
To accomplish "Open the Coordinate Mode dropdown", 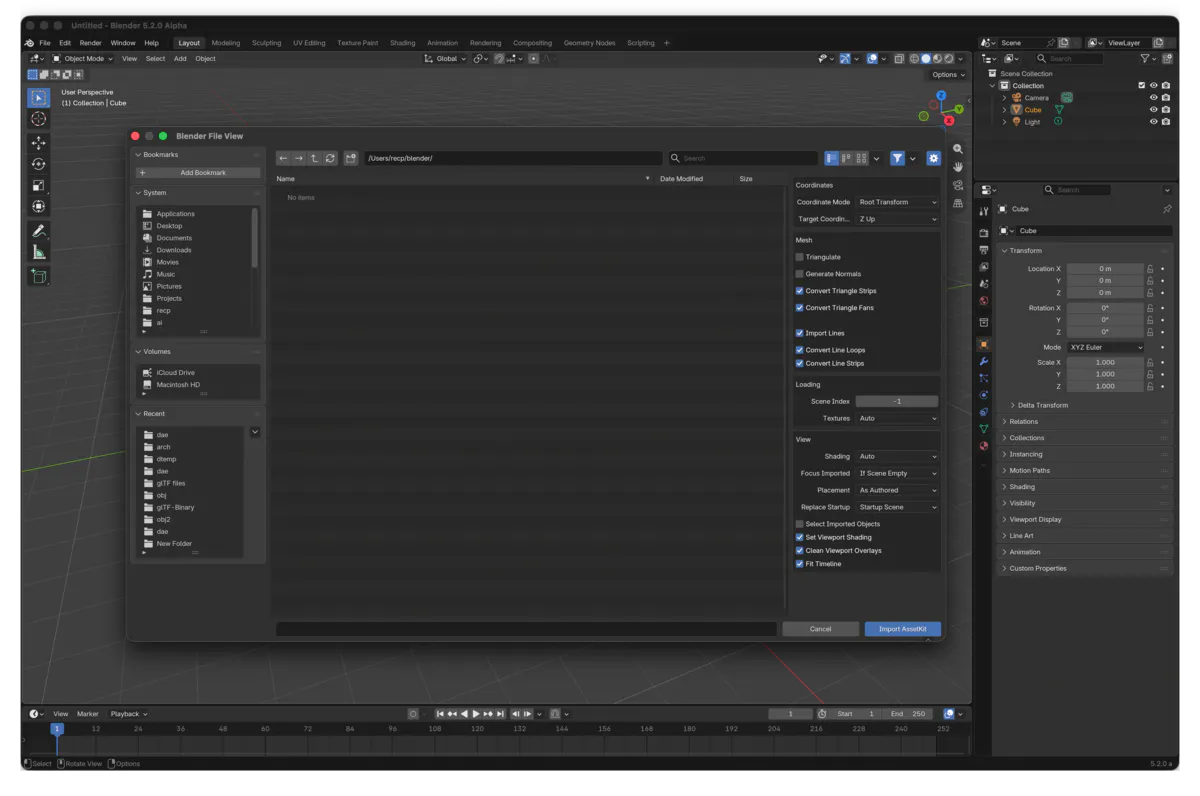I will click(x=897, y=202).
